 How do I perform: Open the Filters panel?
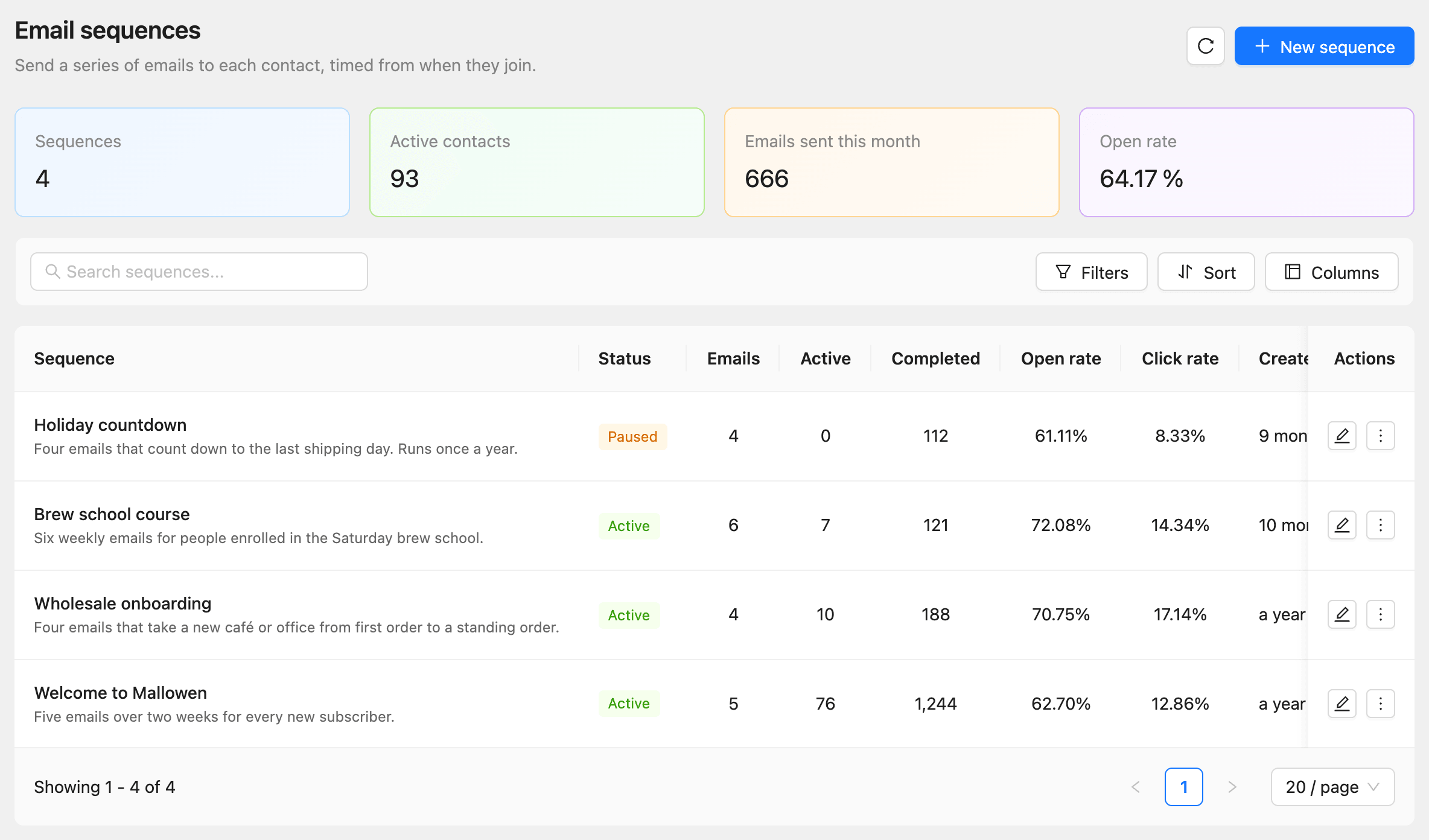pos(1091,272)
